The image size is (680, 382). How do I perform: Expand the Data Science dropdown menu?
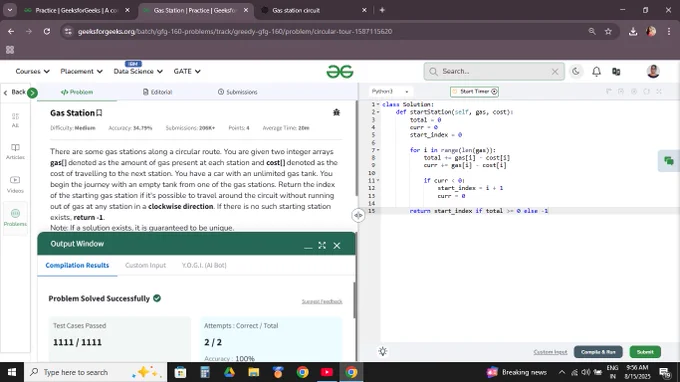138,71
